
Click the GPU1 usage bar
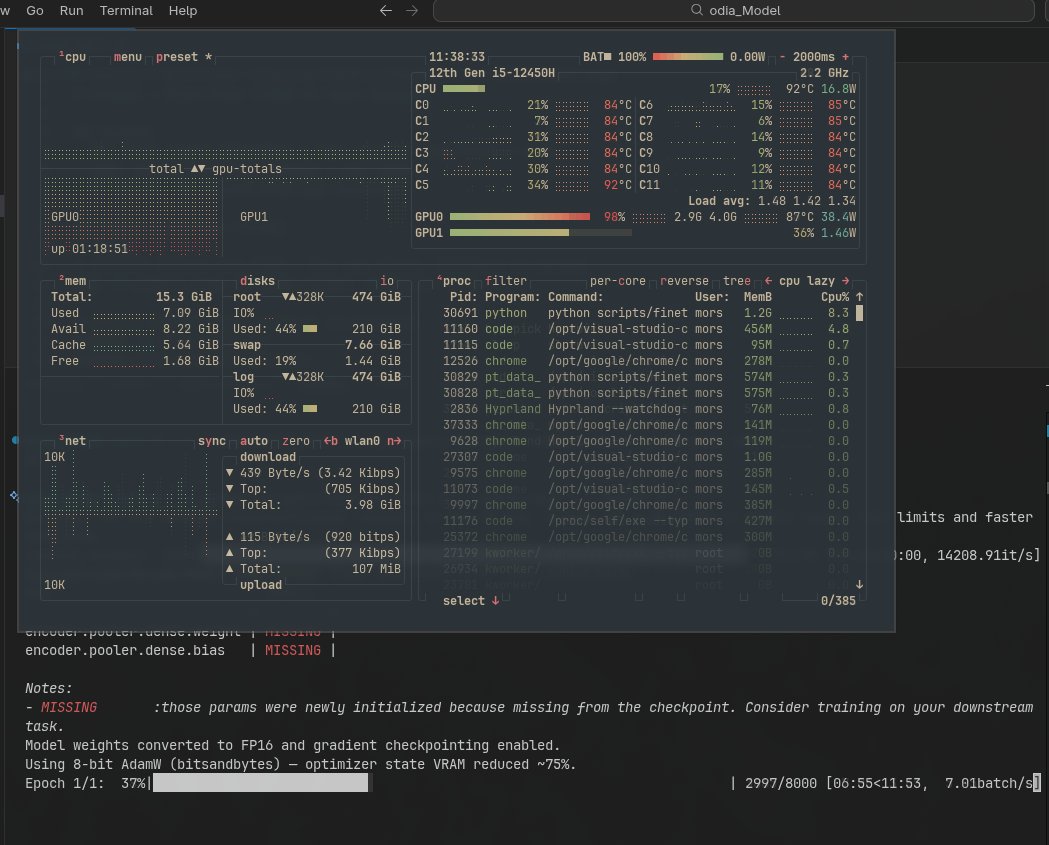[541, 233]
